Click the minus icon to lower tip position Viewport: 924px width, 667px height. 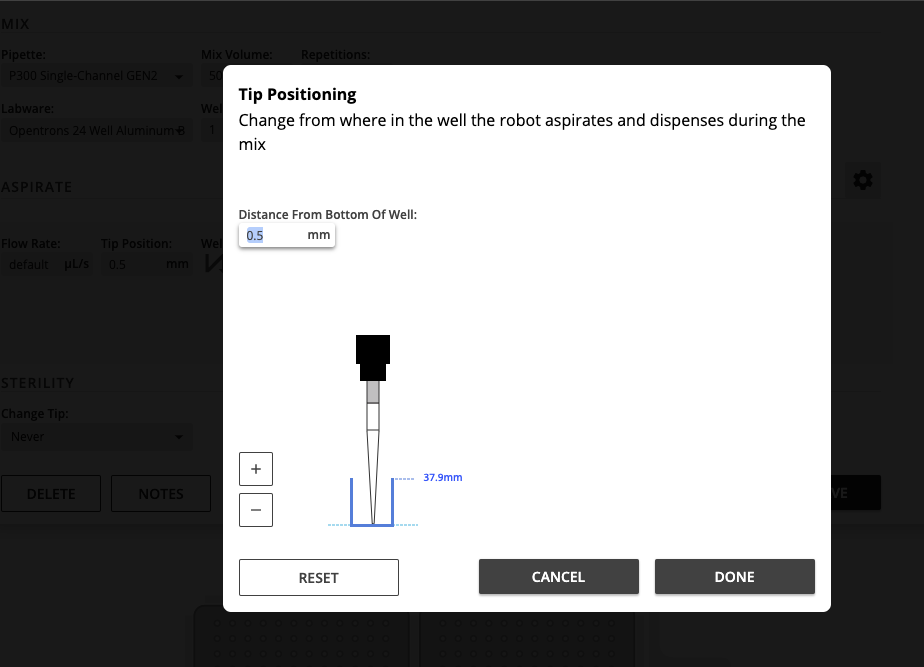coord(255,510)
